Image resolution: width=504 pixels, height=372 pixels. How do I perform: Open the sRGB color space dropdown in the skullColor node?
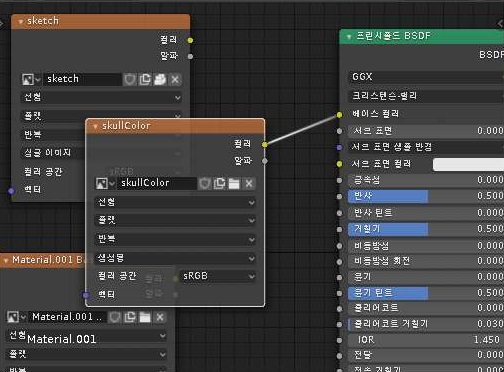218,276
